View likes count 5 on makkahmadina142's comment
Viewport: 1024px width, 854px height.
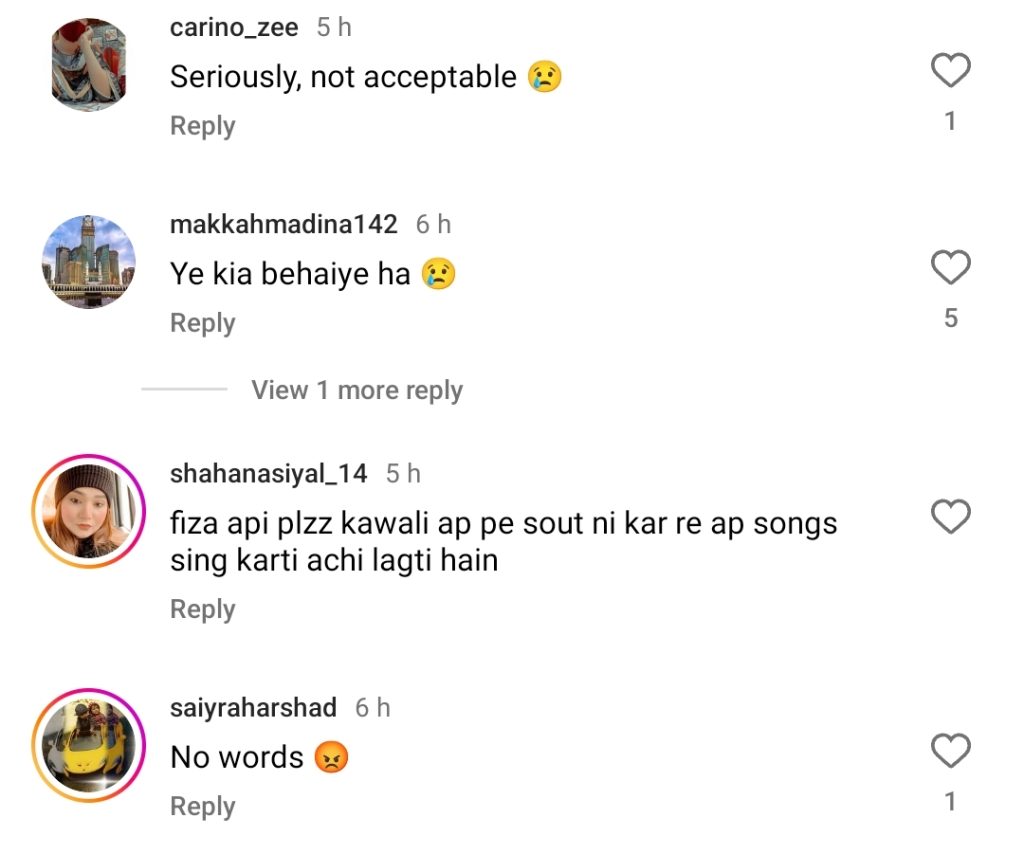[950, 318]
